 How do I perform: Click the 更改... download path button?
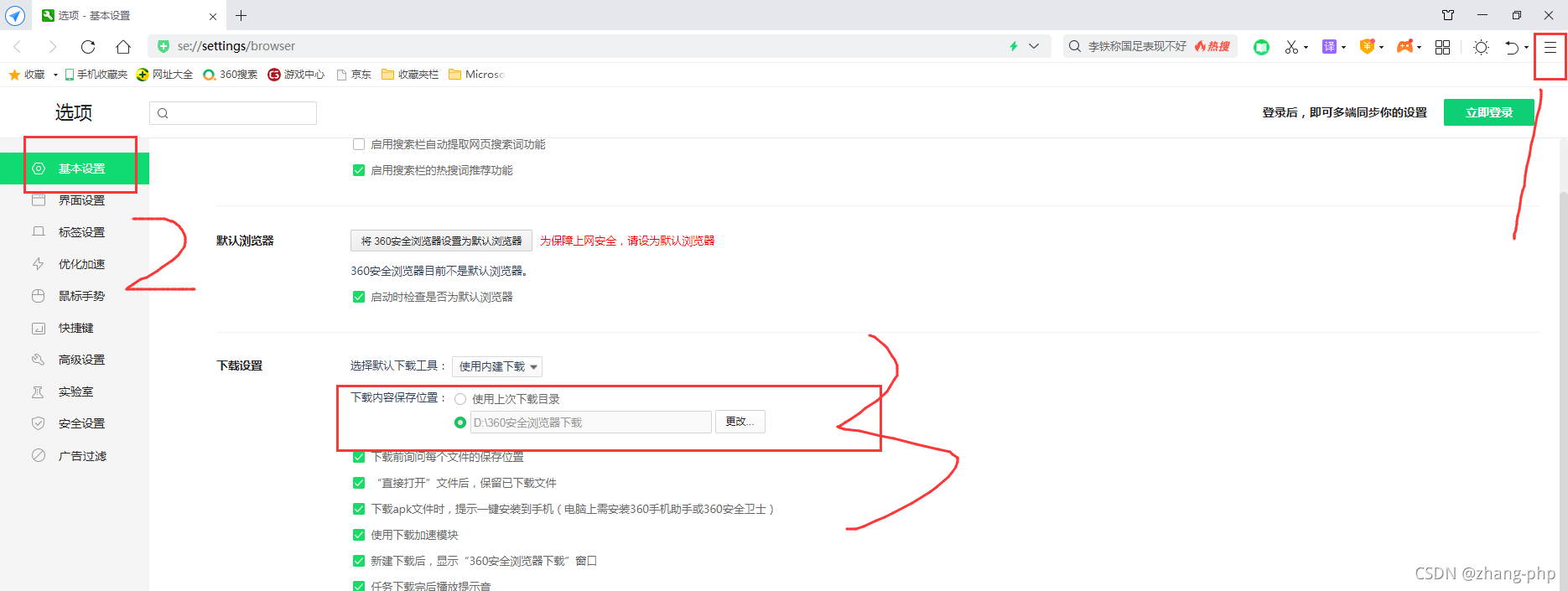pyautogui.click(x=740, y=422)
